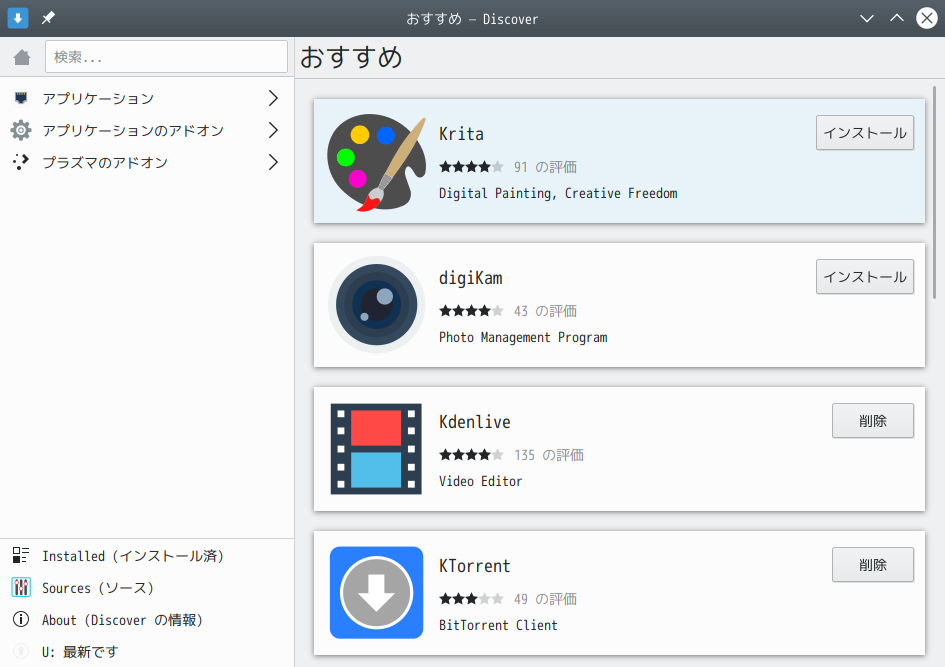Viewport: 945px width, 667px height.
Task: Click the digiKam camera lens icon
Action: coord(376,305)
